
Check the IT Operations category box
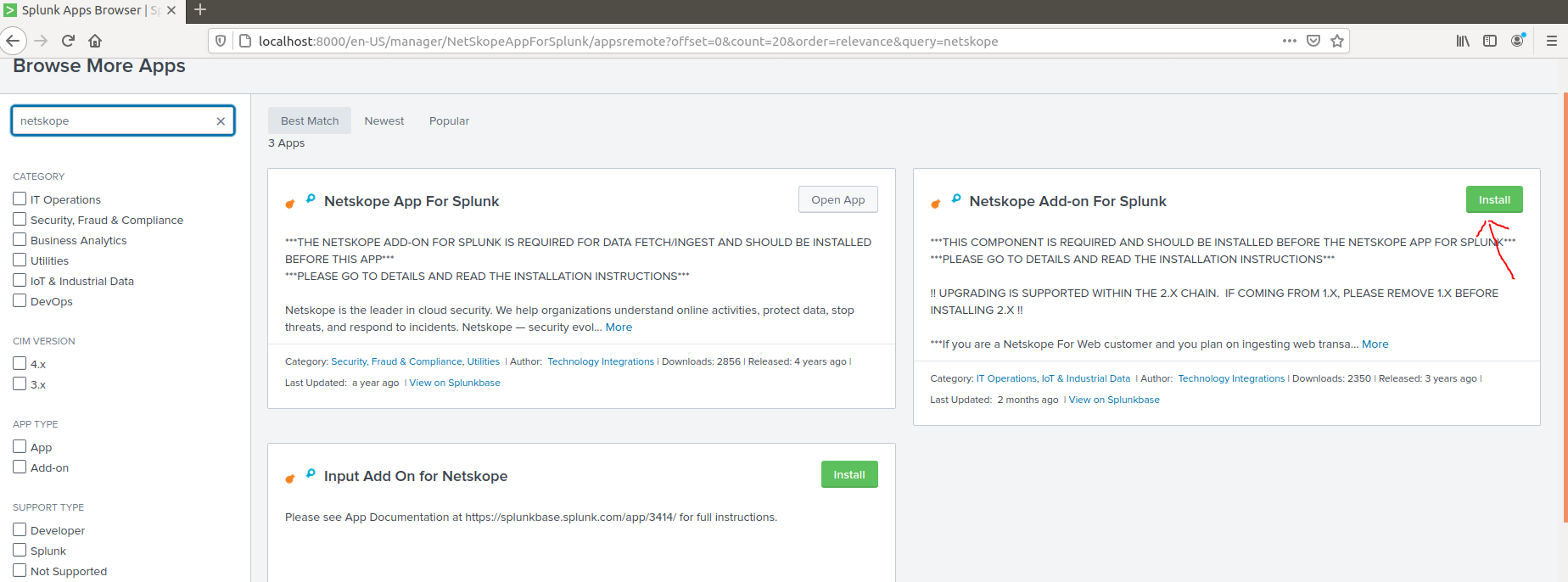tap(20, 199)
